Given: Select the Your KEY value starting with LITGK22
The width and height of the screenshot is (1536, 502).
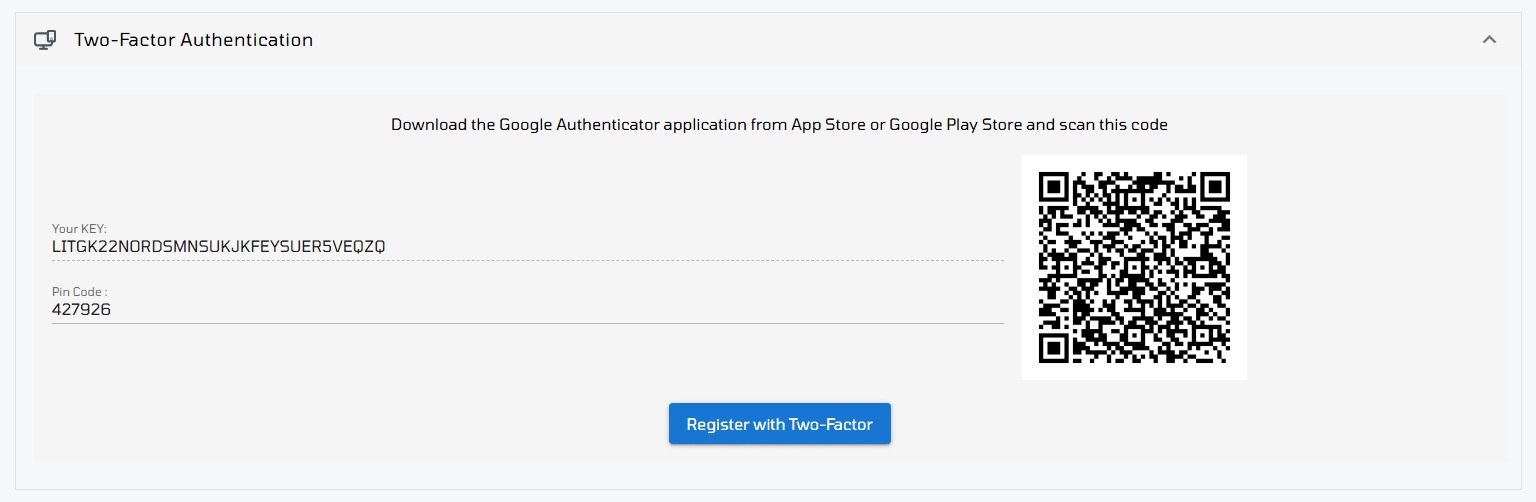Looking at the screenshot, I should [x=219, y=246].
